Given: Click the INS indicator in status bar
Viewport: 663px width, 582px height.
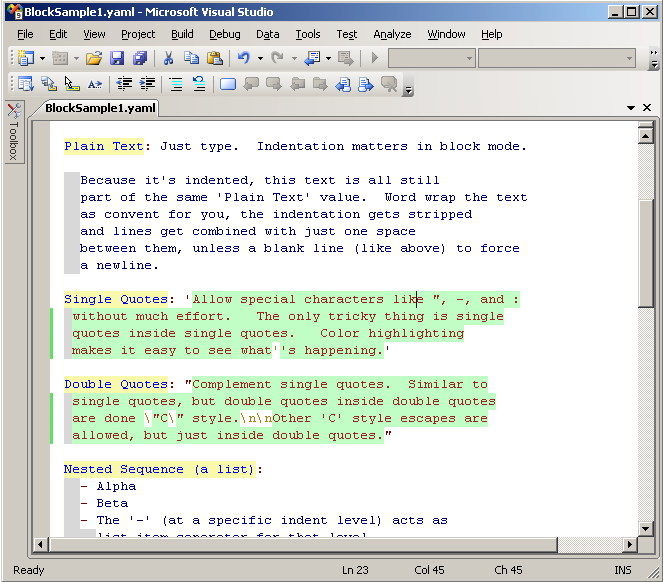Looking at the screenshot, I should pos(623,570).
